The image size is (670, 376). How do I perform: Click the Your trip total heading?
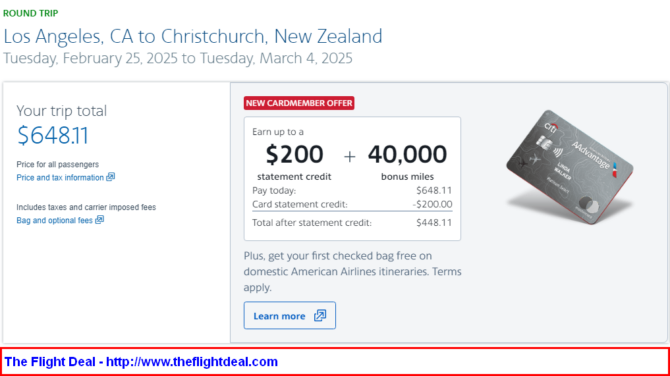(x=62, y=111)
